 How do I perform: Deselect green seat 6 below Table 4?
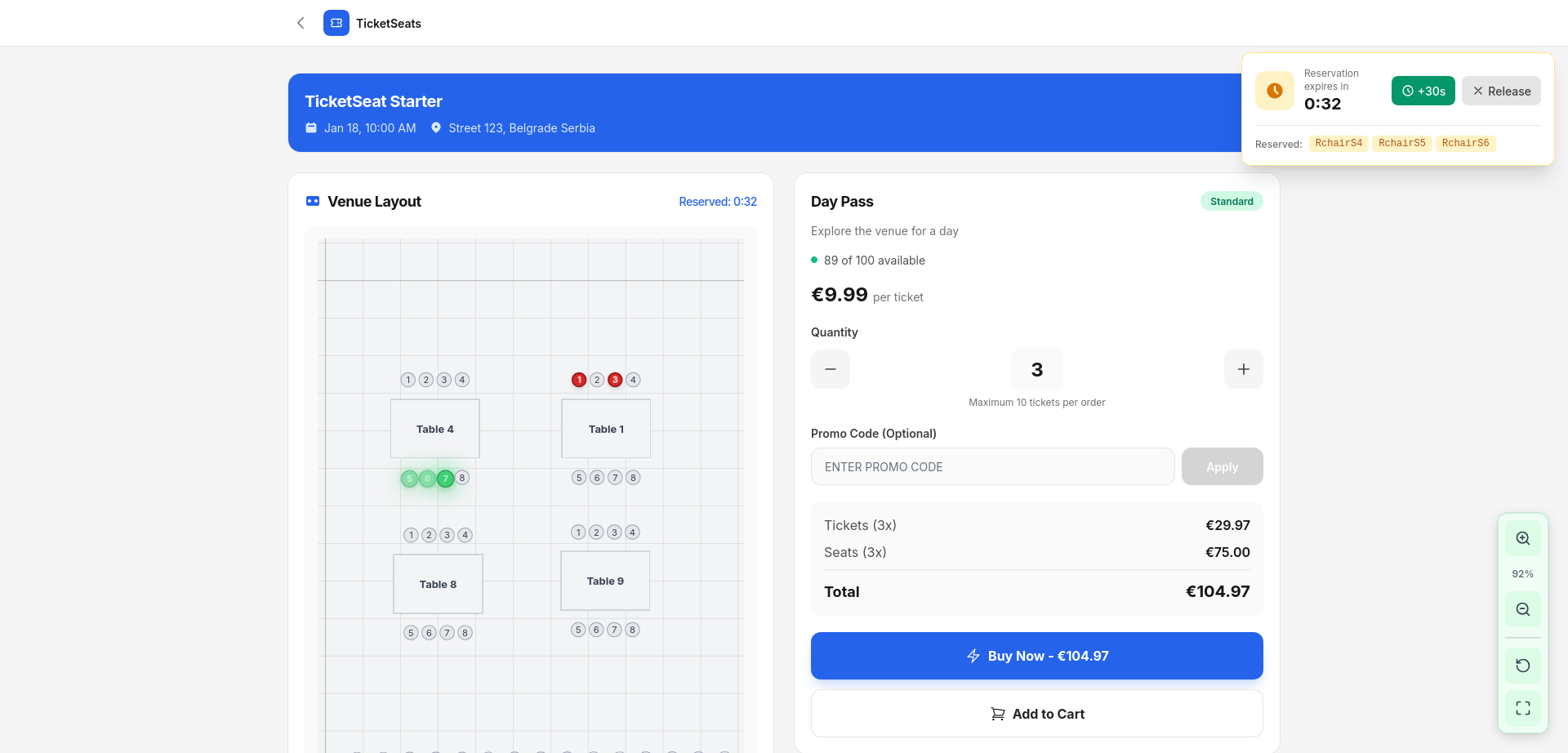point(427,479)
